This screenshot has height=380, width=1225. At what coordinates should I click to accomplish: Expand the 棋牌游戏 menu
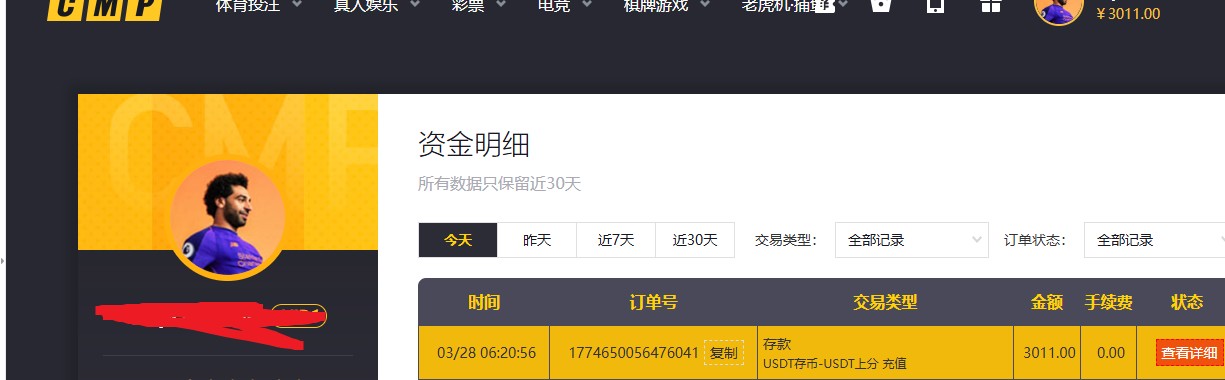(x=667, y=5)
